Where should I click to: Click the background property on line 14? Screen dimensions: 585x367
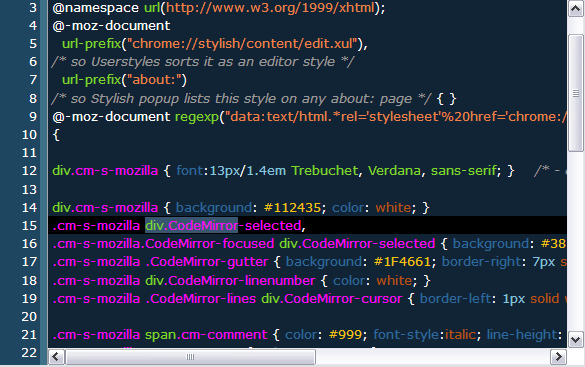coord(214,208)
